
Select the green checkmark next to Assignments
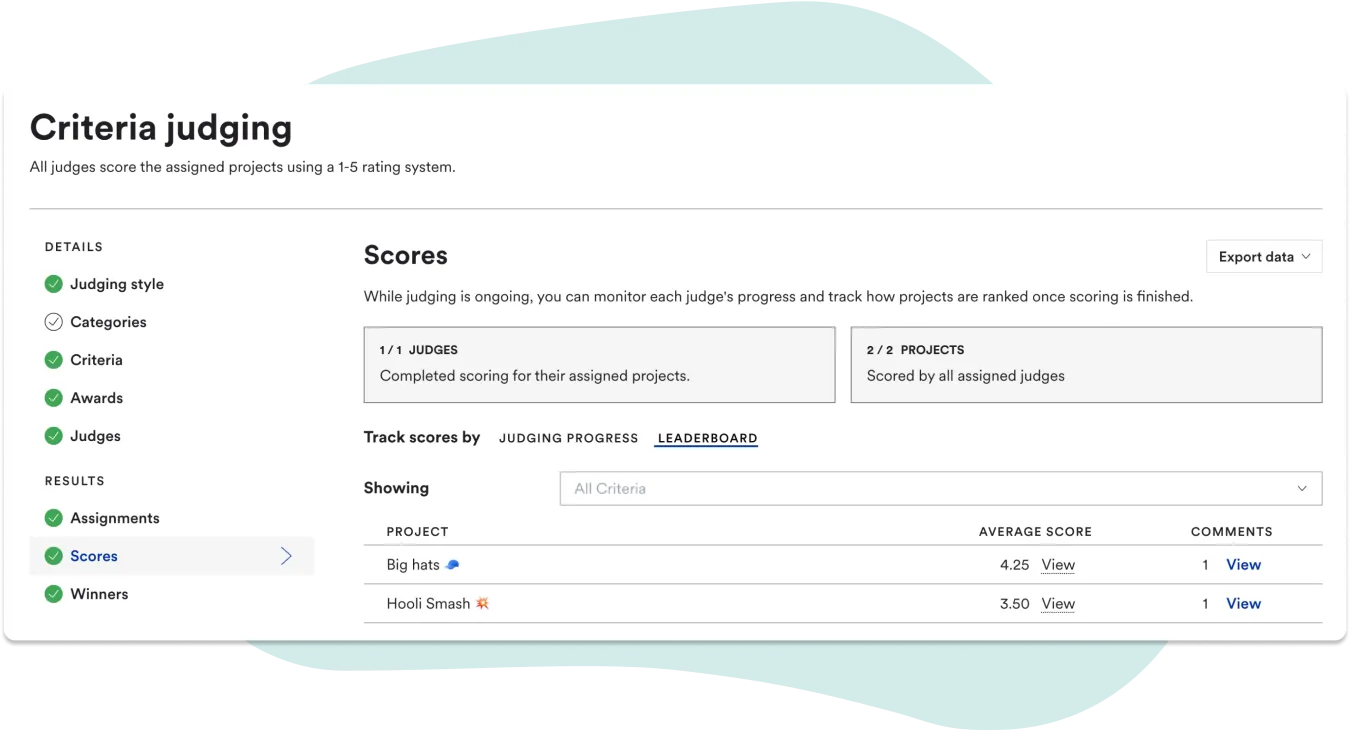pos(54,518)
